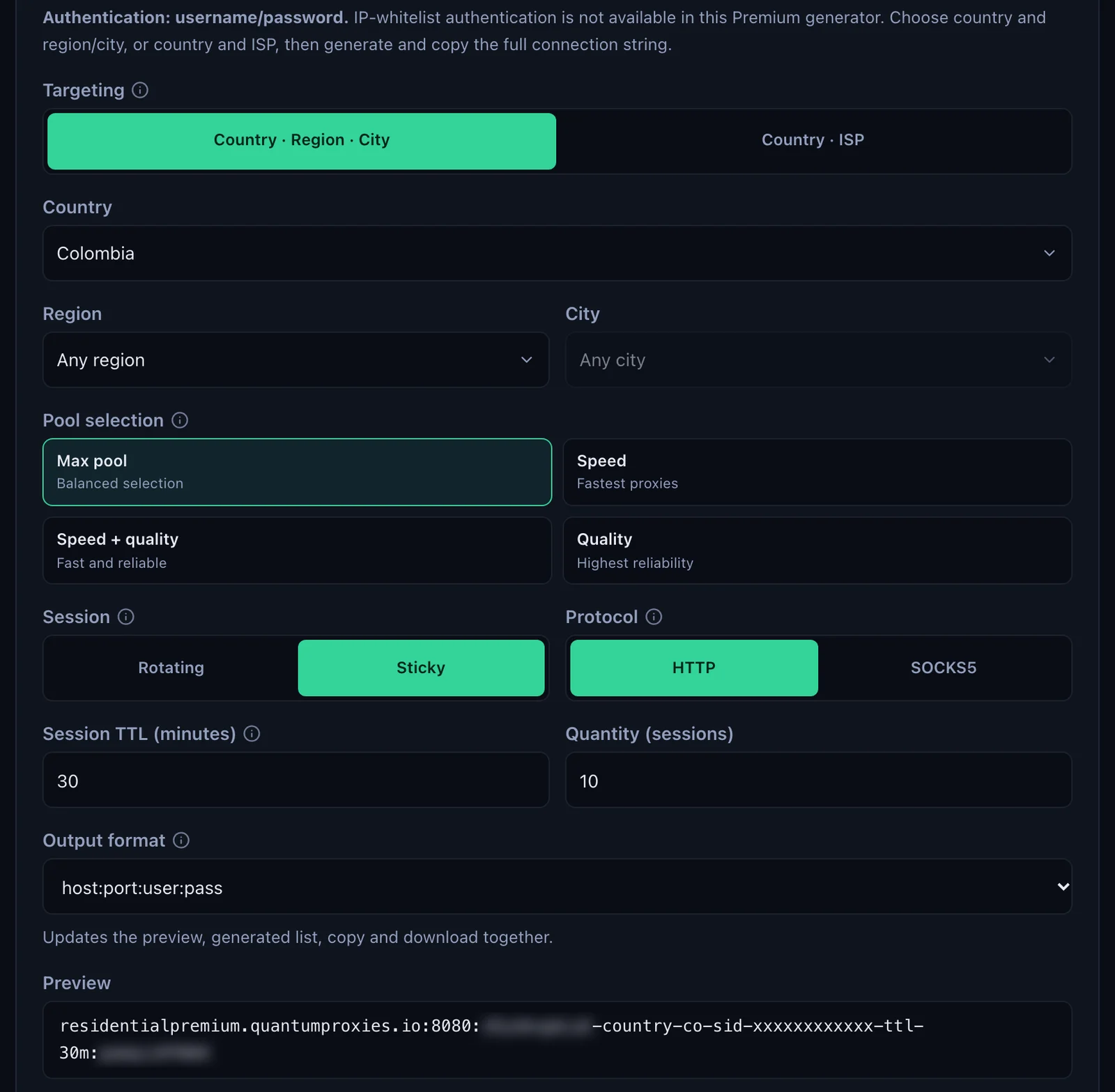The width and height of the screenshot is (1115, 1092).
Task: Show info tooltip next to Targeting
Action: coord(140,90)
